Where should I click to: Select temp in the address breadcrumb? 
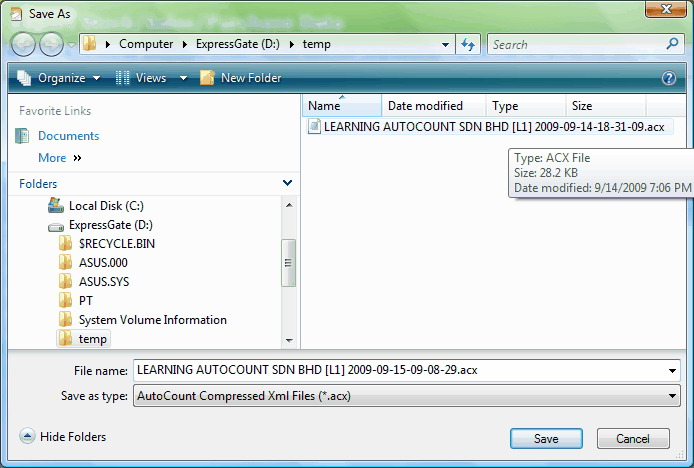coord(316,44)
